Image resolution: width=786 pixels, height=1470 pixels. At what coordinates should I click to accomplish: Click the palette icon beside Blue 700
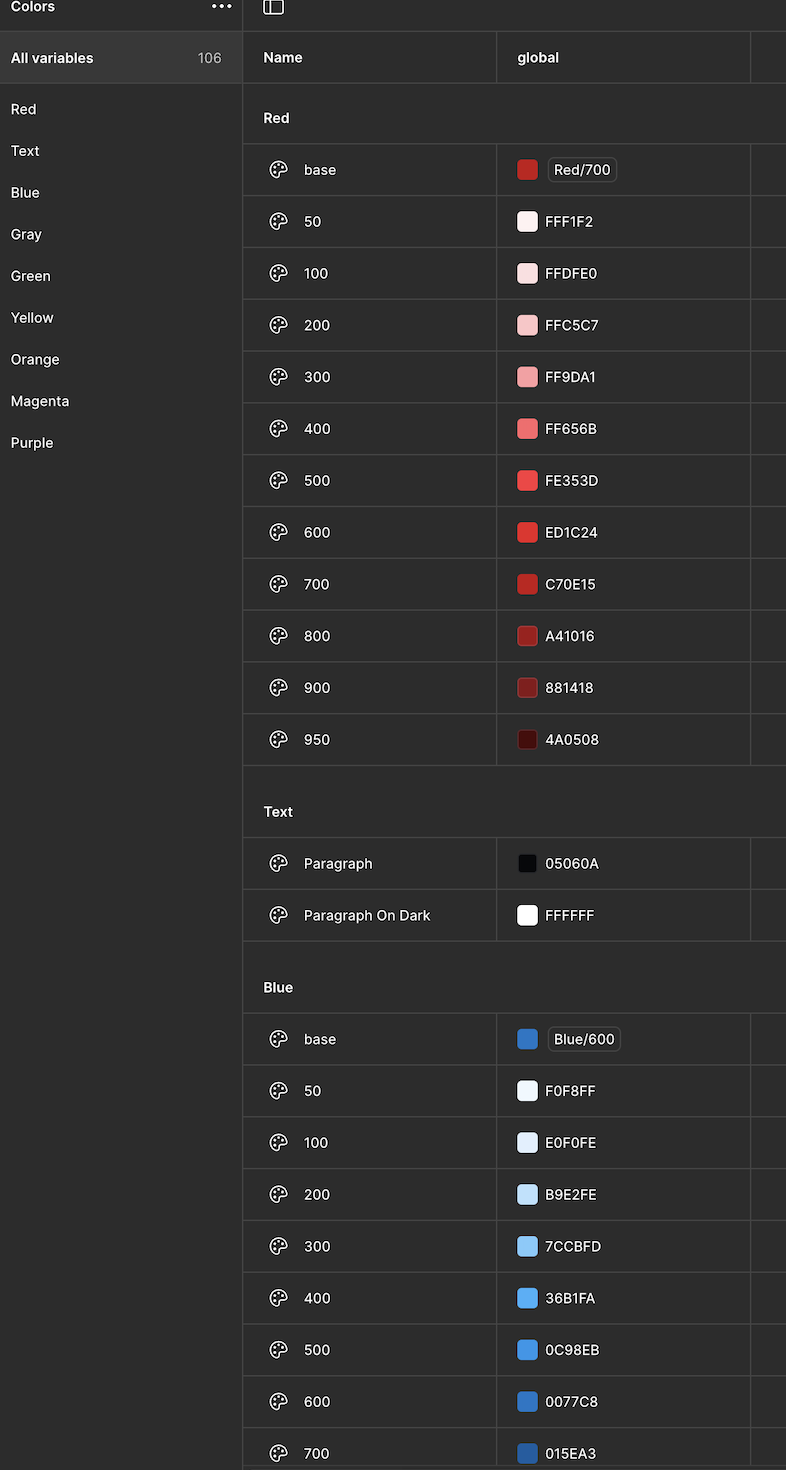[278, 1453]
